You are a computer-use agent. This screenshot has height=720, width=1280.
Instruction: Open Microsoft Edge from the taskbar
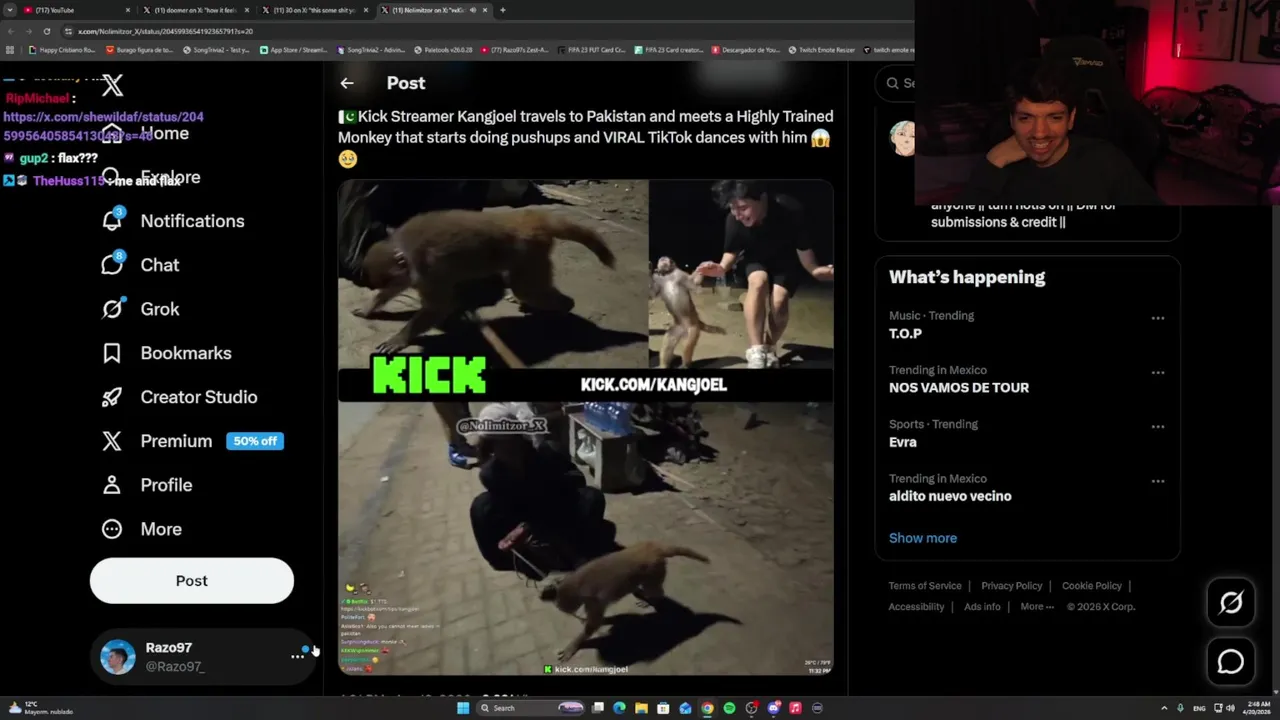point(619,708)
